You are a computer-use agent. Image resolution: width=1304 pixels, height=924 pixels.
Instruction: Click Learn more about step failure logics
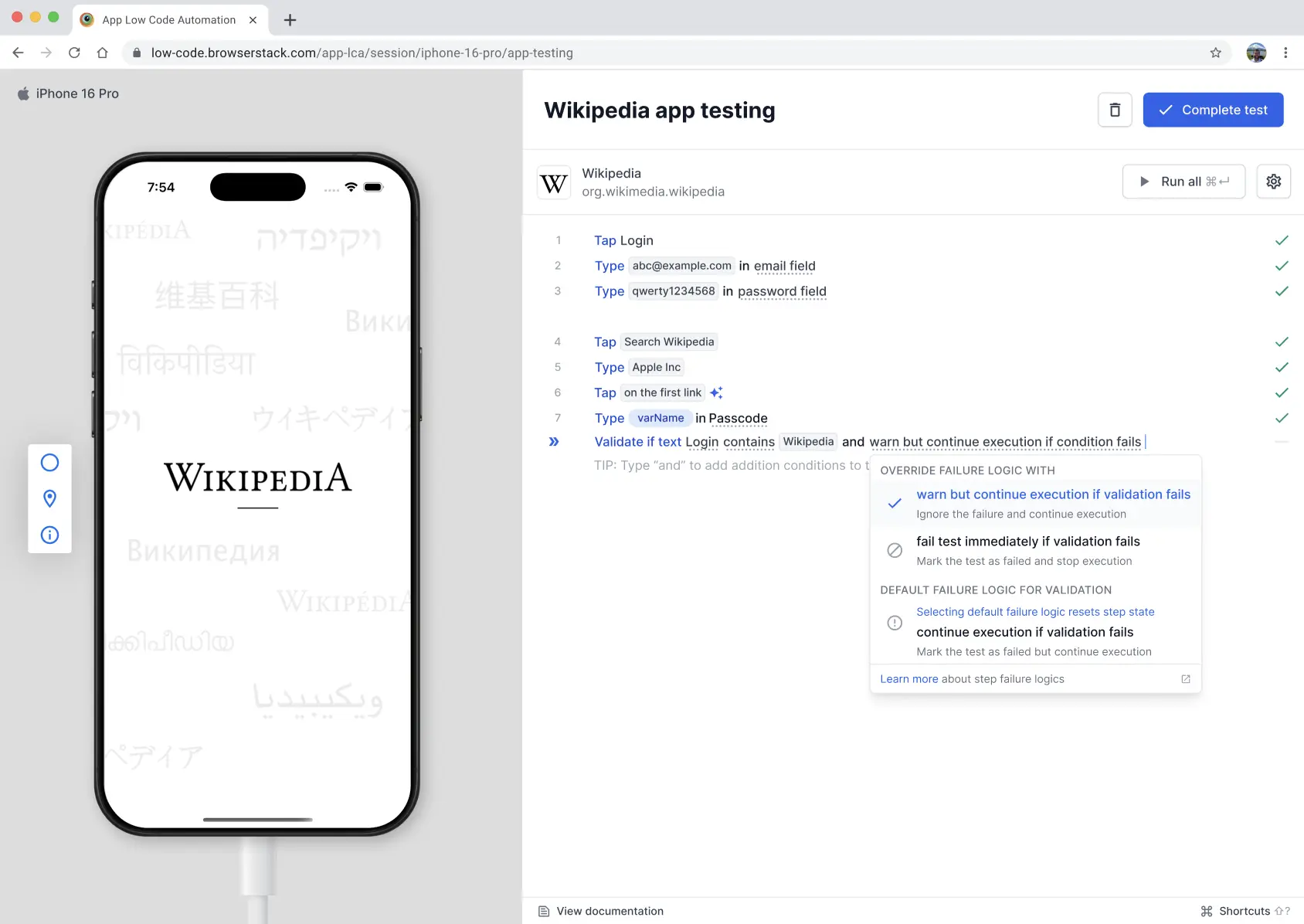(908, 679)
